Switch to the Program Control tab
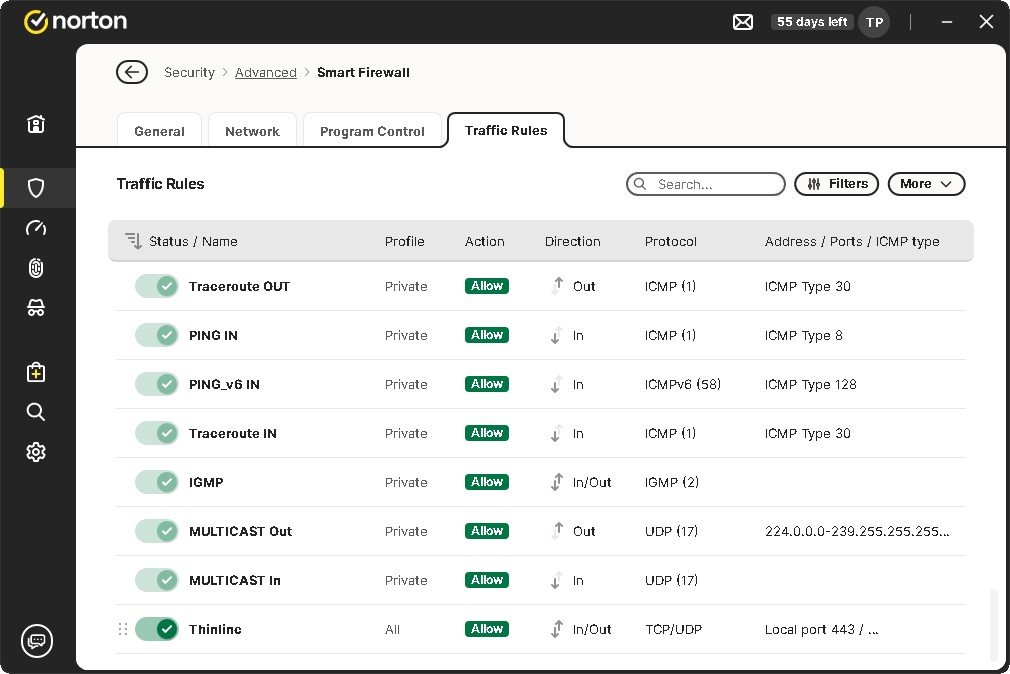 [372, 131]
